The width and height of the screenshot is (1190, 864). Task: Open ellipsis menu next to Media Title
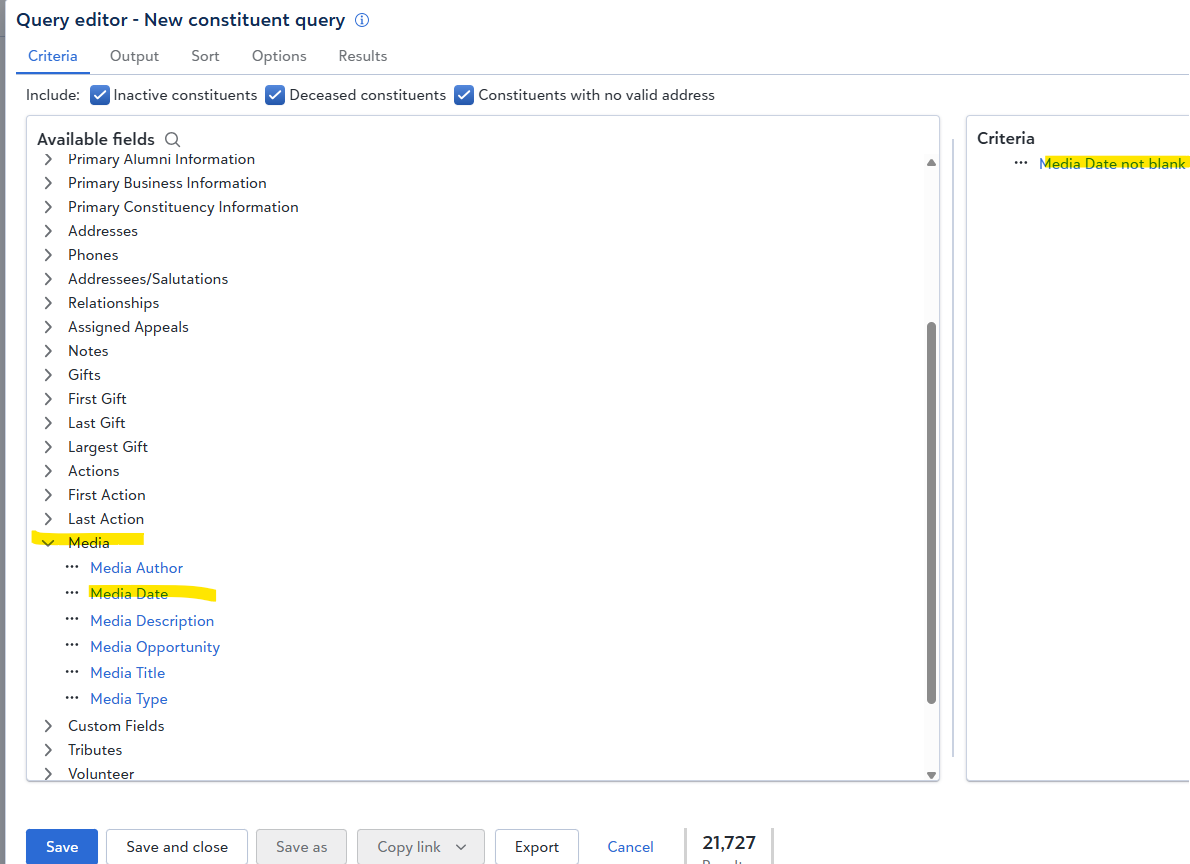(x=72, y=672)
